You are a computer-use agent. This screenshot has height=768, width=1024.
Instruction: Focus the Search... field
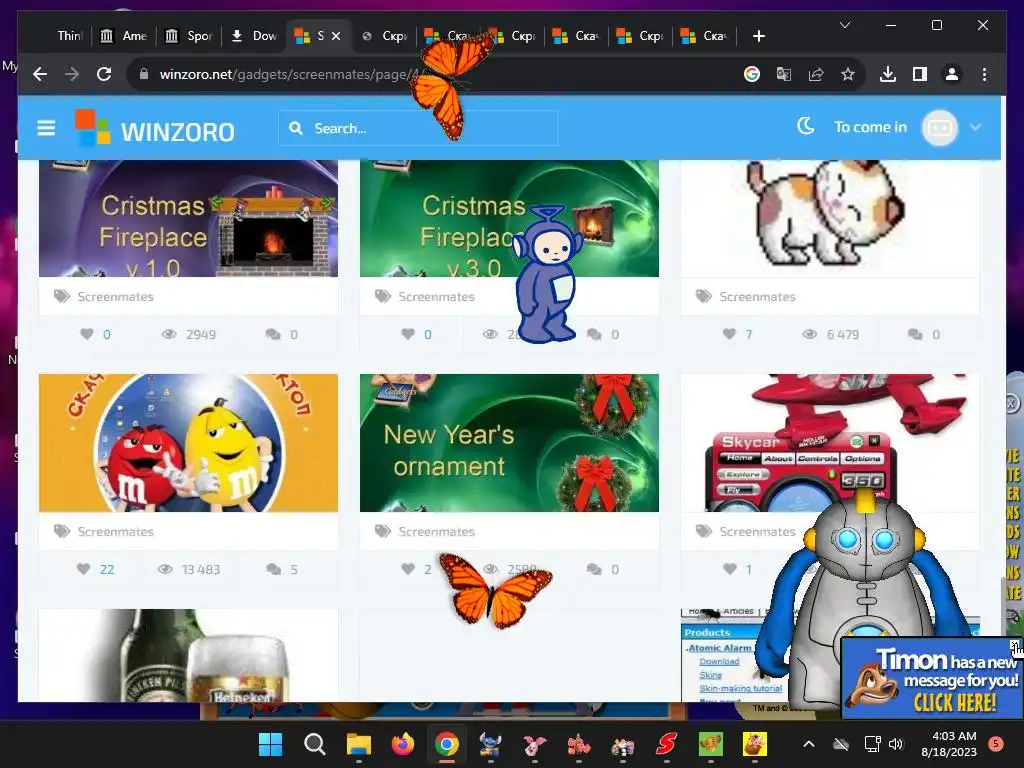coord(418,128)
